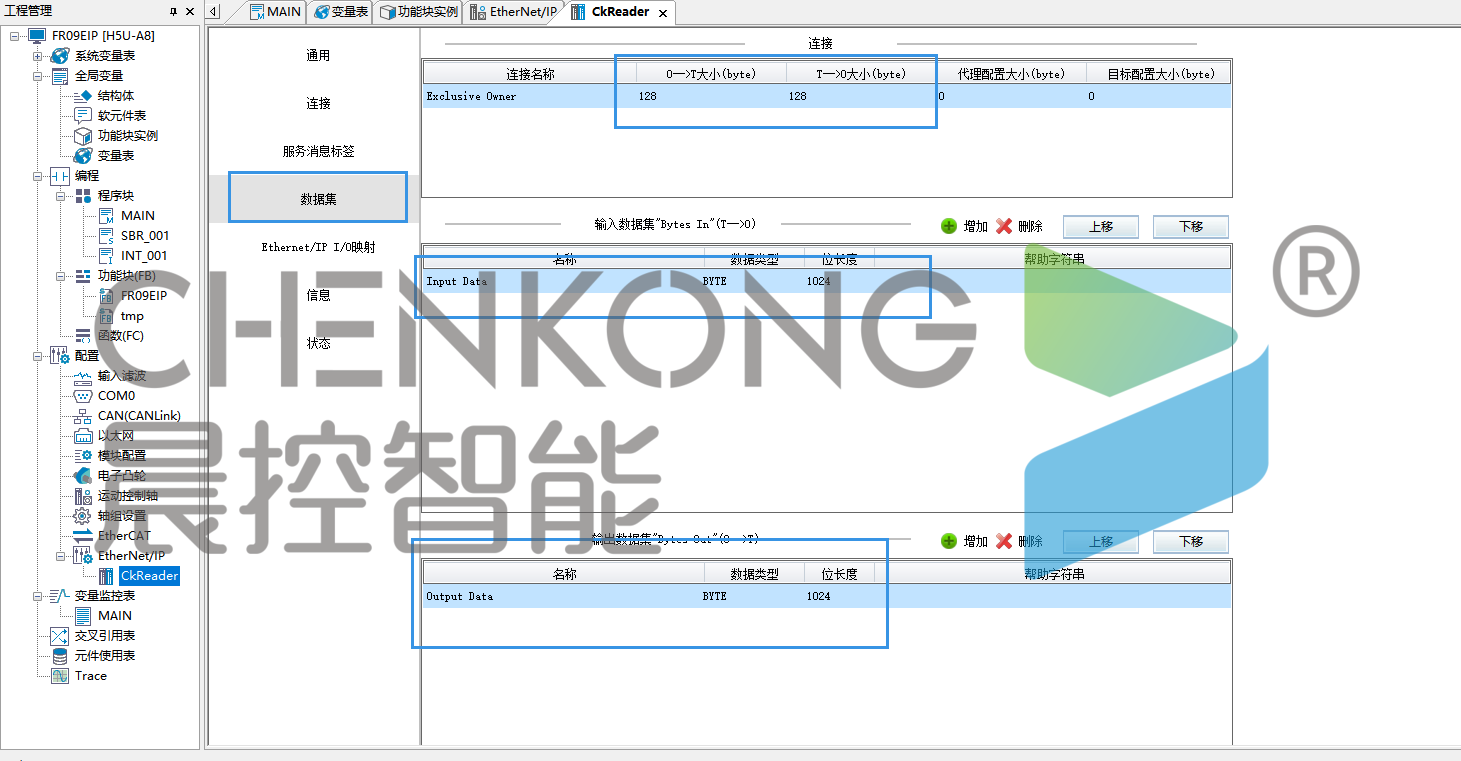Viewport: 1461px width, 761px height.
Task: Open the 连接 settings page
Action: click(318, 104)
